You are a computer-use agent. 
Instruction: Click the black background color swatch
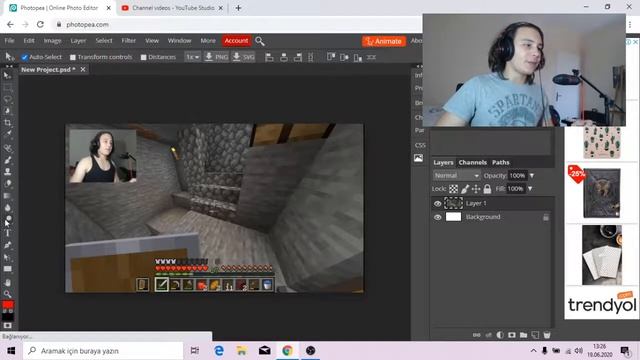(x=8, y=316)
